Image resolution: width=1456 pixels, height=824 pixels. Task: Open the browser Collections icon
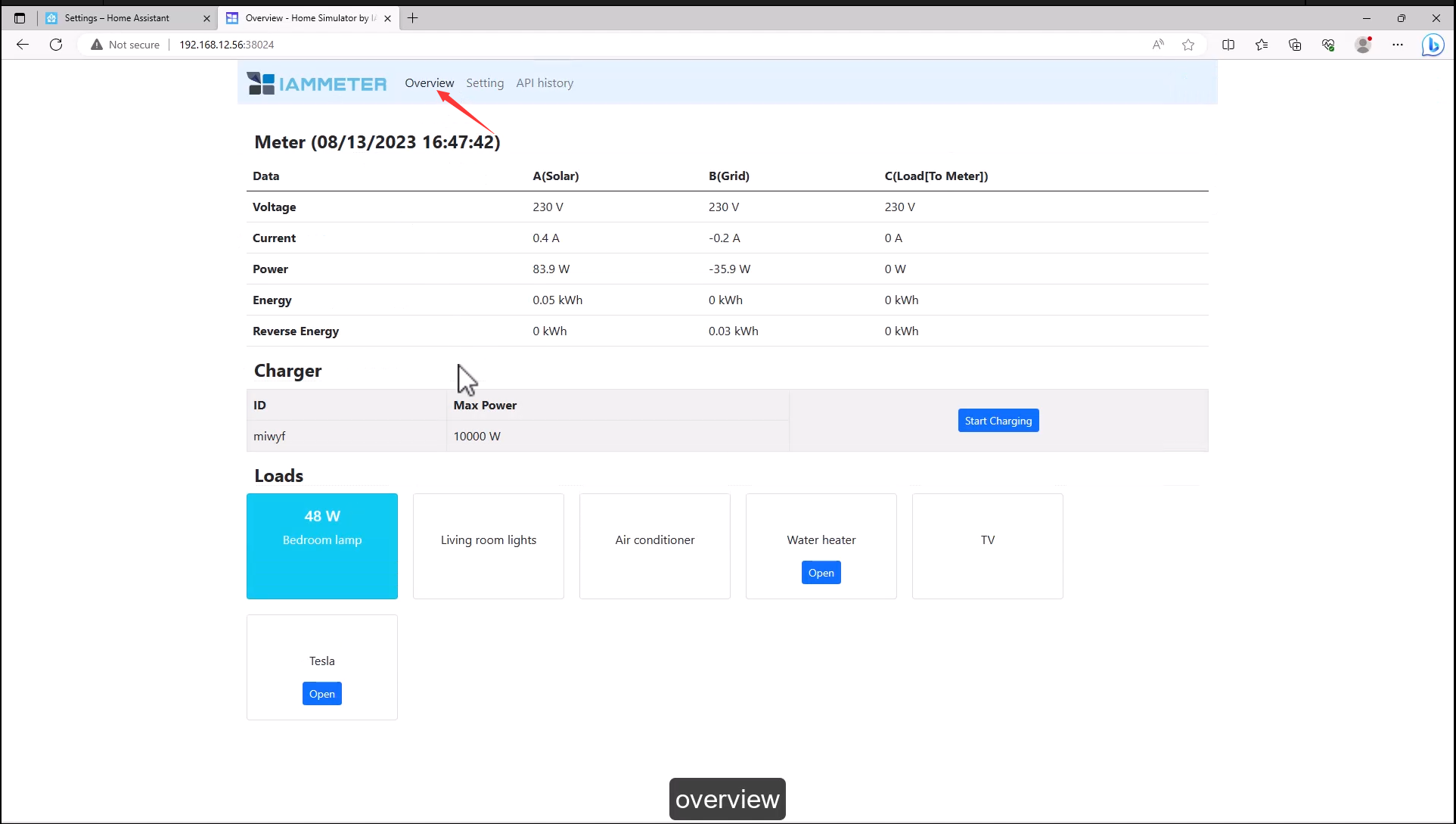pos(1295,45)
